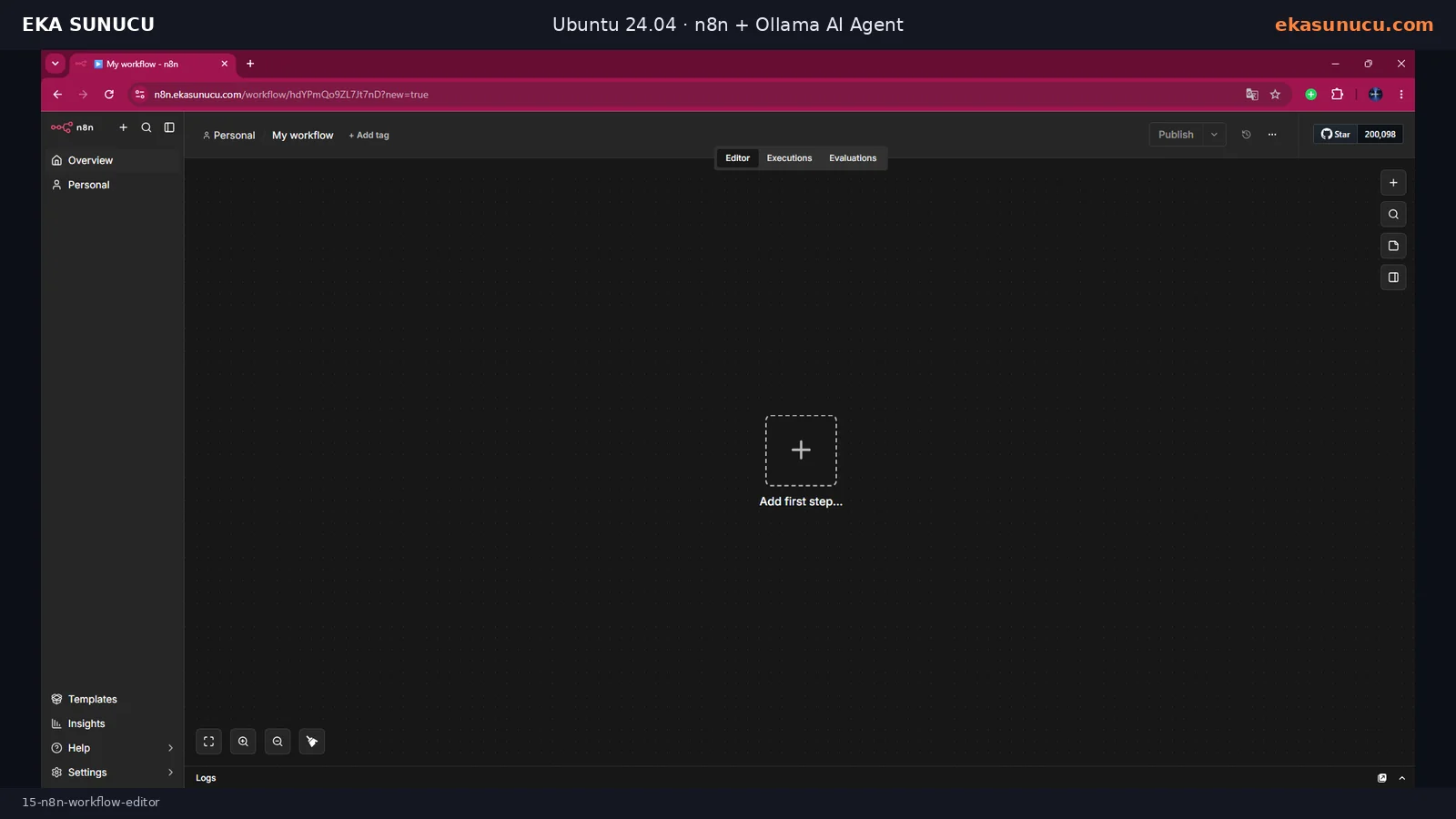Create new item with sidebar plus icon
This screenshot has width=1456, height=819.
click(x=124, y=127)
